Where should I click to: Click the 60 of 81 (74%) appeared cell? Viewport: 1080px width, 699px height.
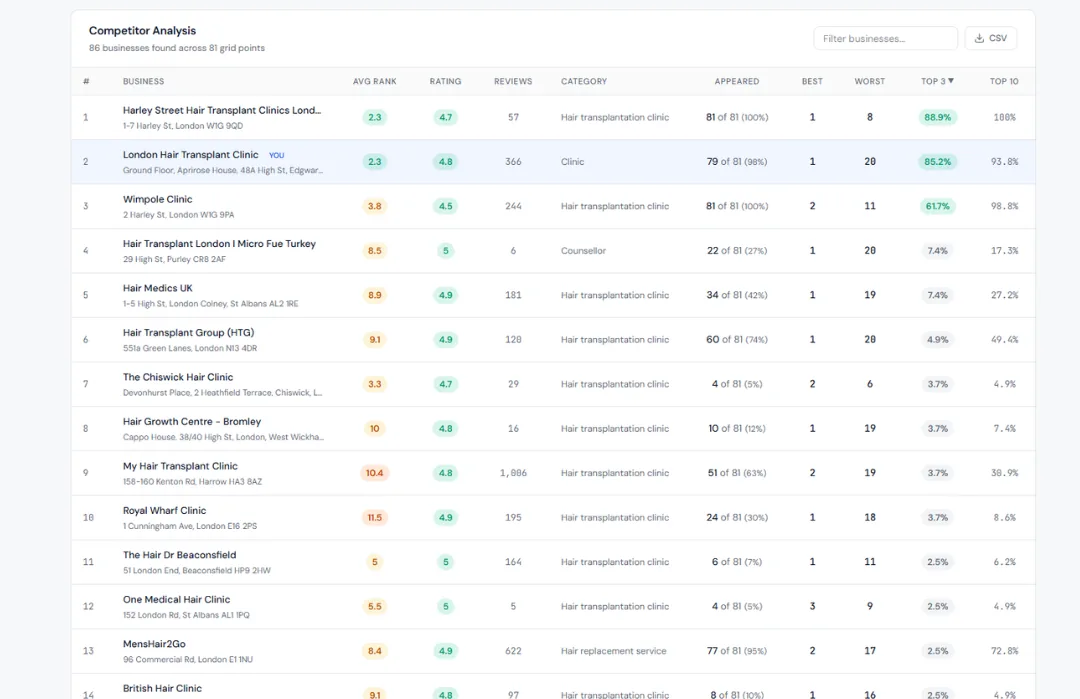click(736, 340)
